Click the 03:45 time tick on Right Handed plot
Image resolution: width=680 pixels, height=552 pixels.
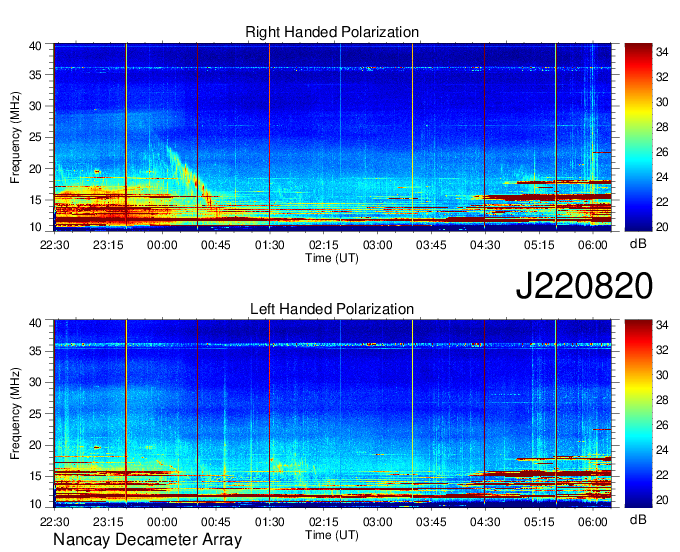click(431, 245)
